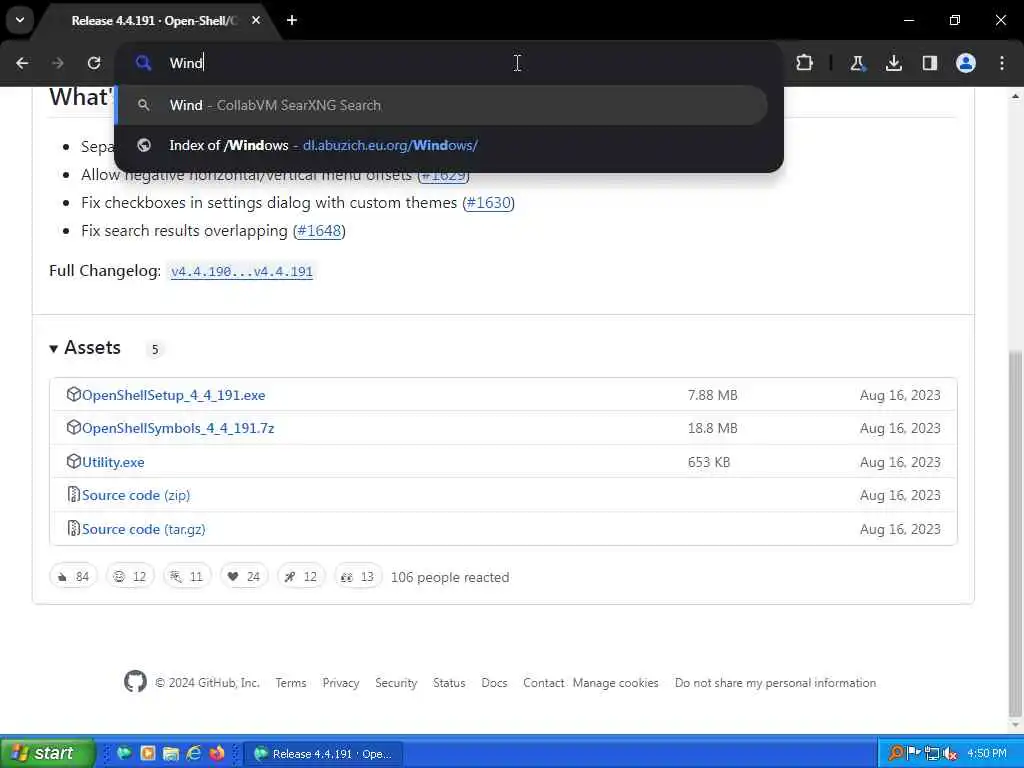The height and width of the screenshot is (768, 1024).
Task: Launch Firefox from quick launch
Action: point(217,753)
